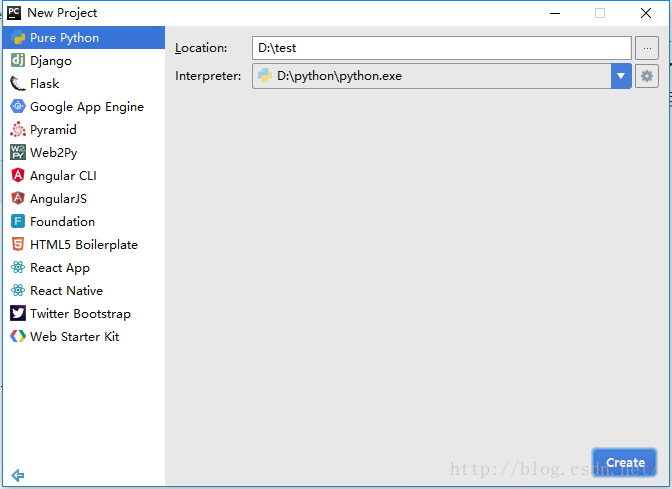Click the Google App Engine icon
Viewport: 672px width, 489px height.
[18, 107]
